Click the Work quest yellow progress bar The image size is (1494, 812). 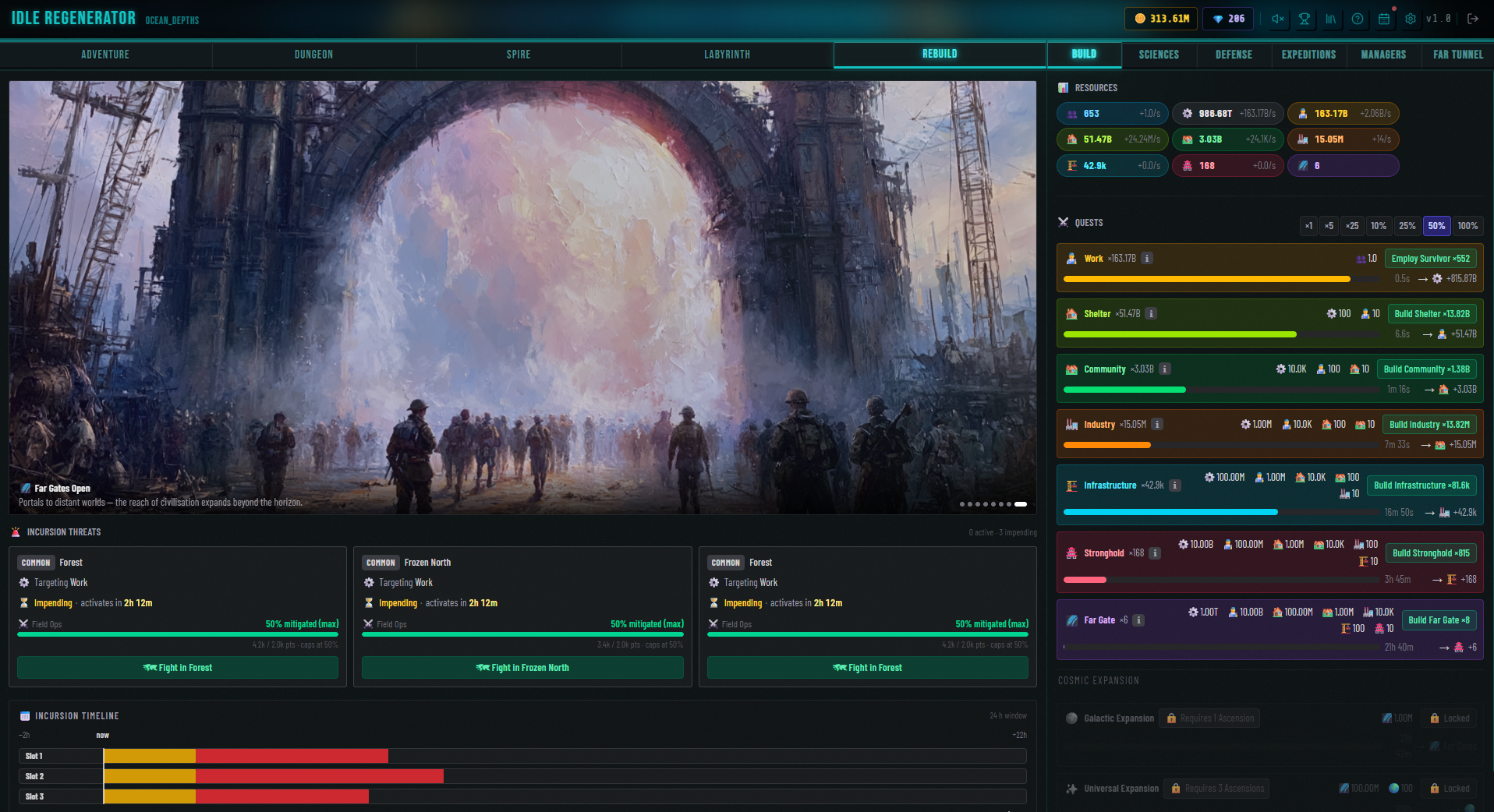tap(1220, 279)
